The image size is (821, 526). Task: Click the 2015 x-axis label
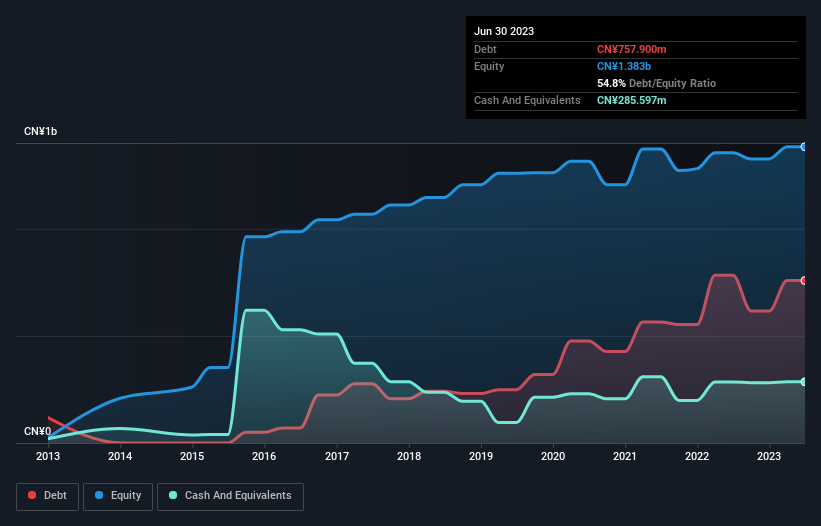pyautogui.click(x=192, y=456)
